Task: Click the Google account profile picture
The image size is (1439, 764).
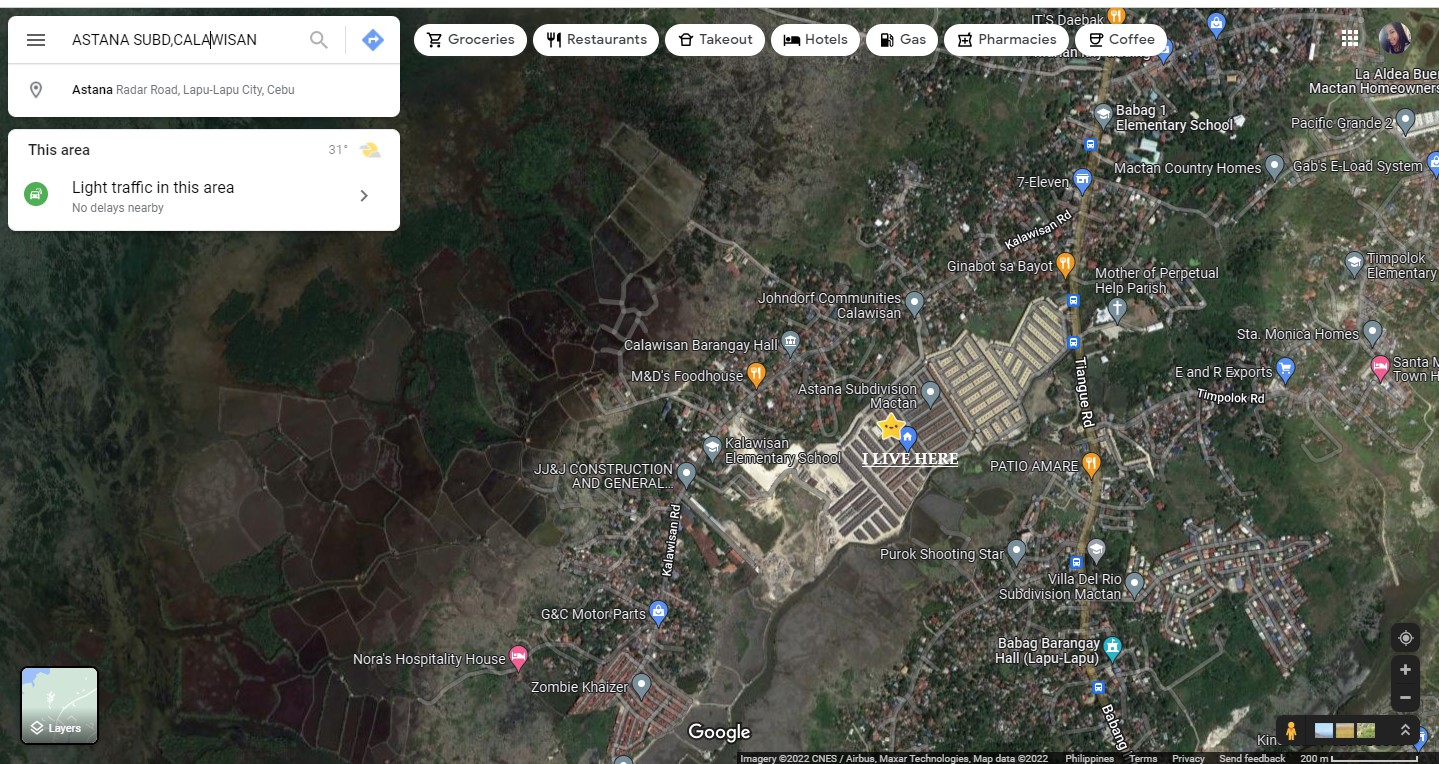Action: click(1394, 38)
